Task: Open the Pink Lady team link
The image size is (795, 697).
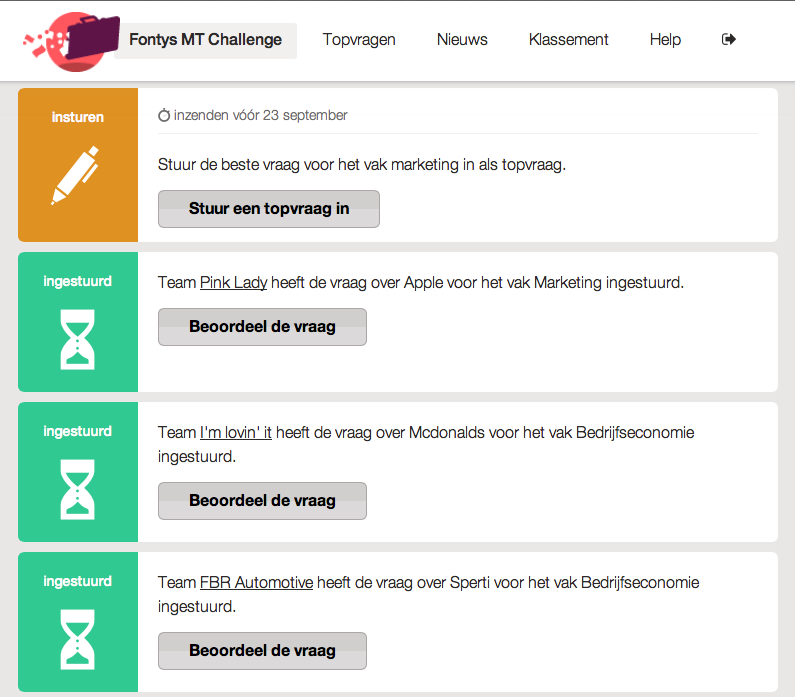Action: [233, 283]
